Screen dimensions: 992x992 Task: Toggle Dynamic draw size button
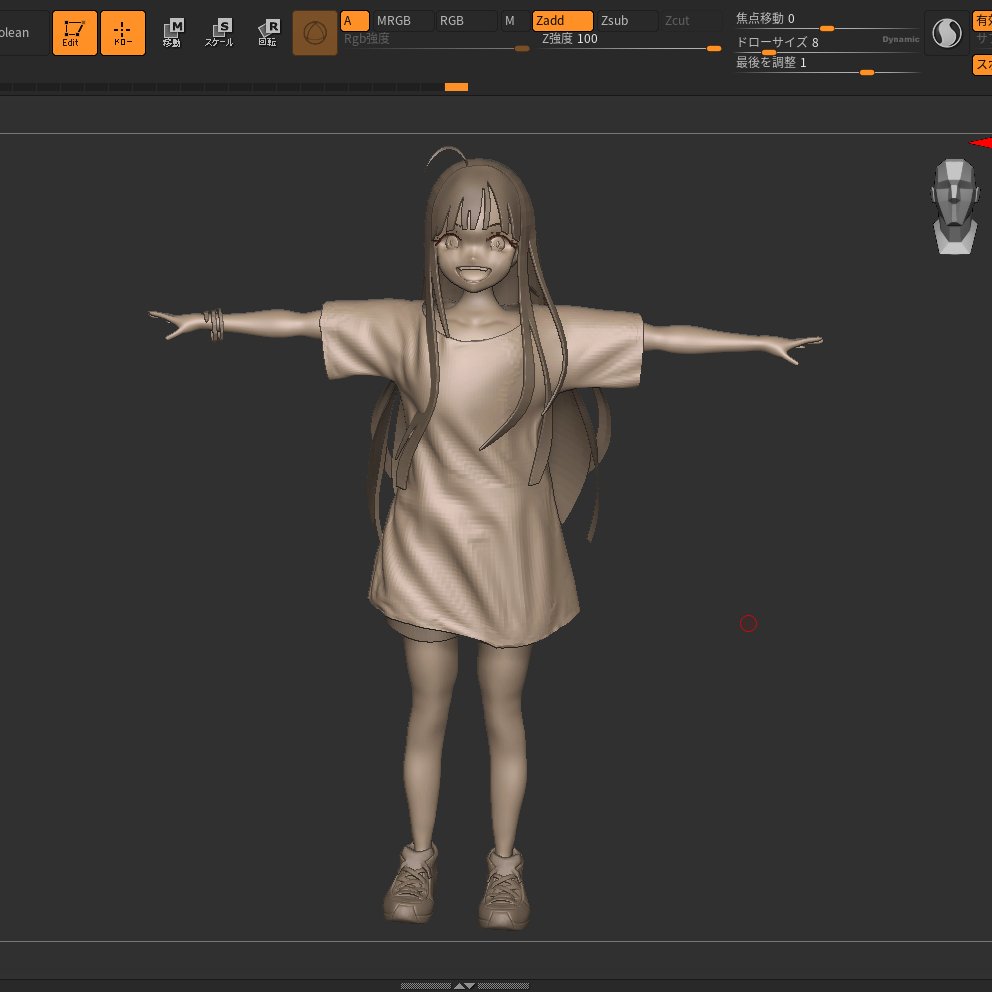[900, 39]
